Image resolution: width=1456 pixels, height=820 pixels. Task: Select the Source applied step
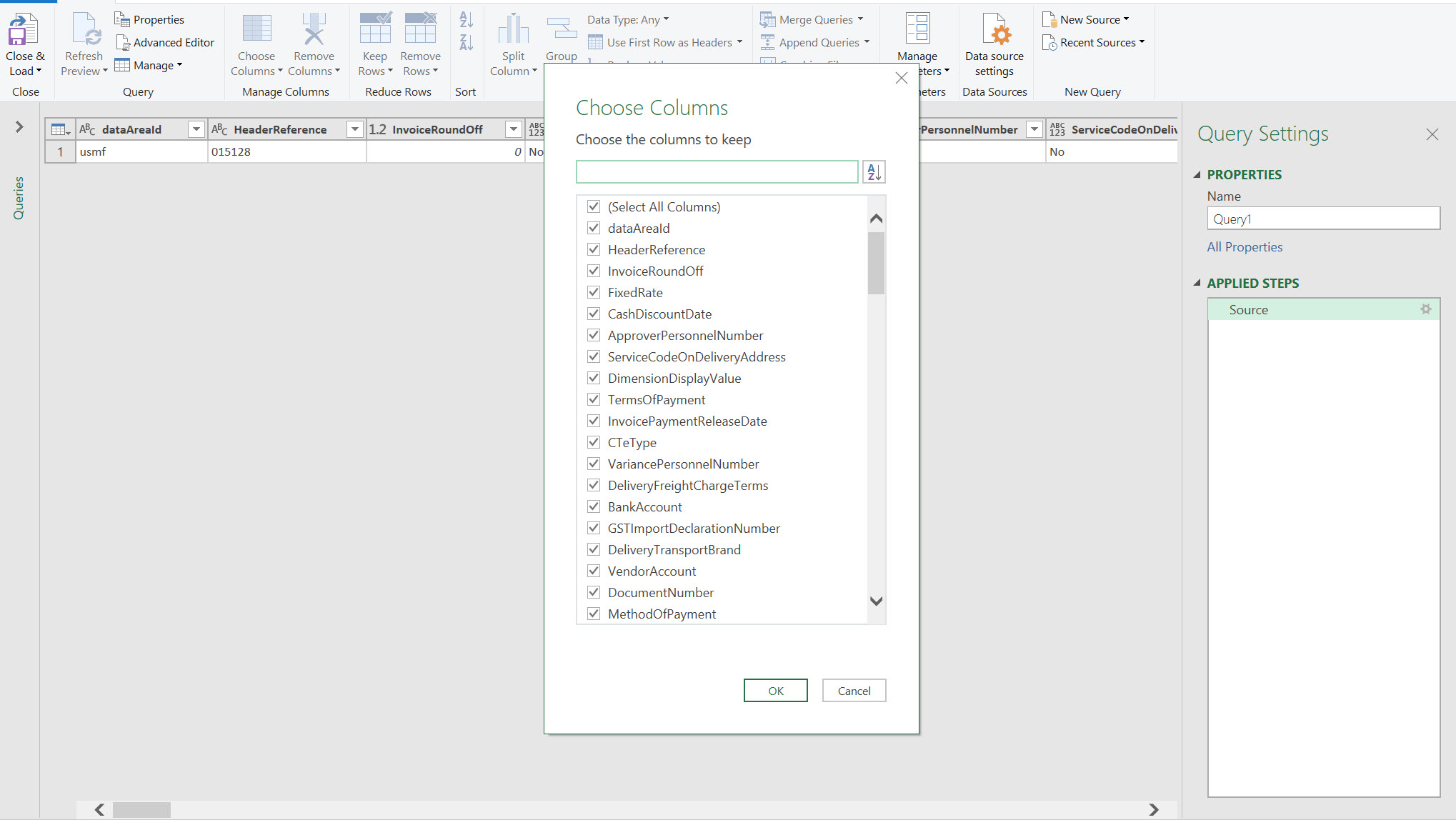click(1323, 309)
